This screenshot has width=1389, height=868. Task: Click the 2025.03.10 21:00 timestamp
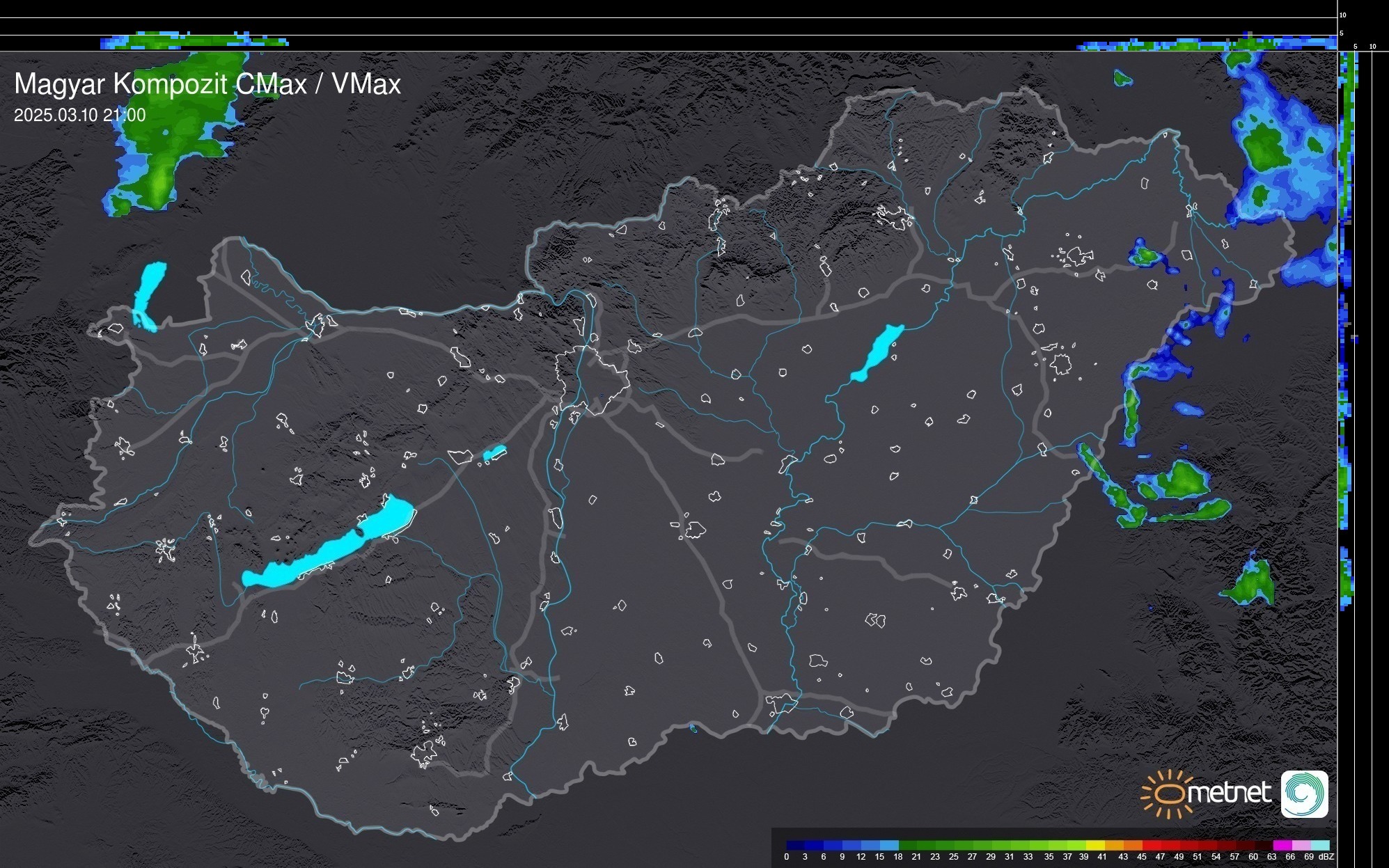click(80, 116)
